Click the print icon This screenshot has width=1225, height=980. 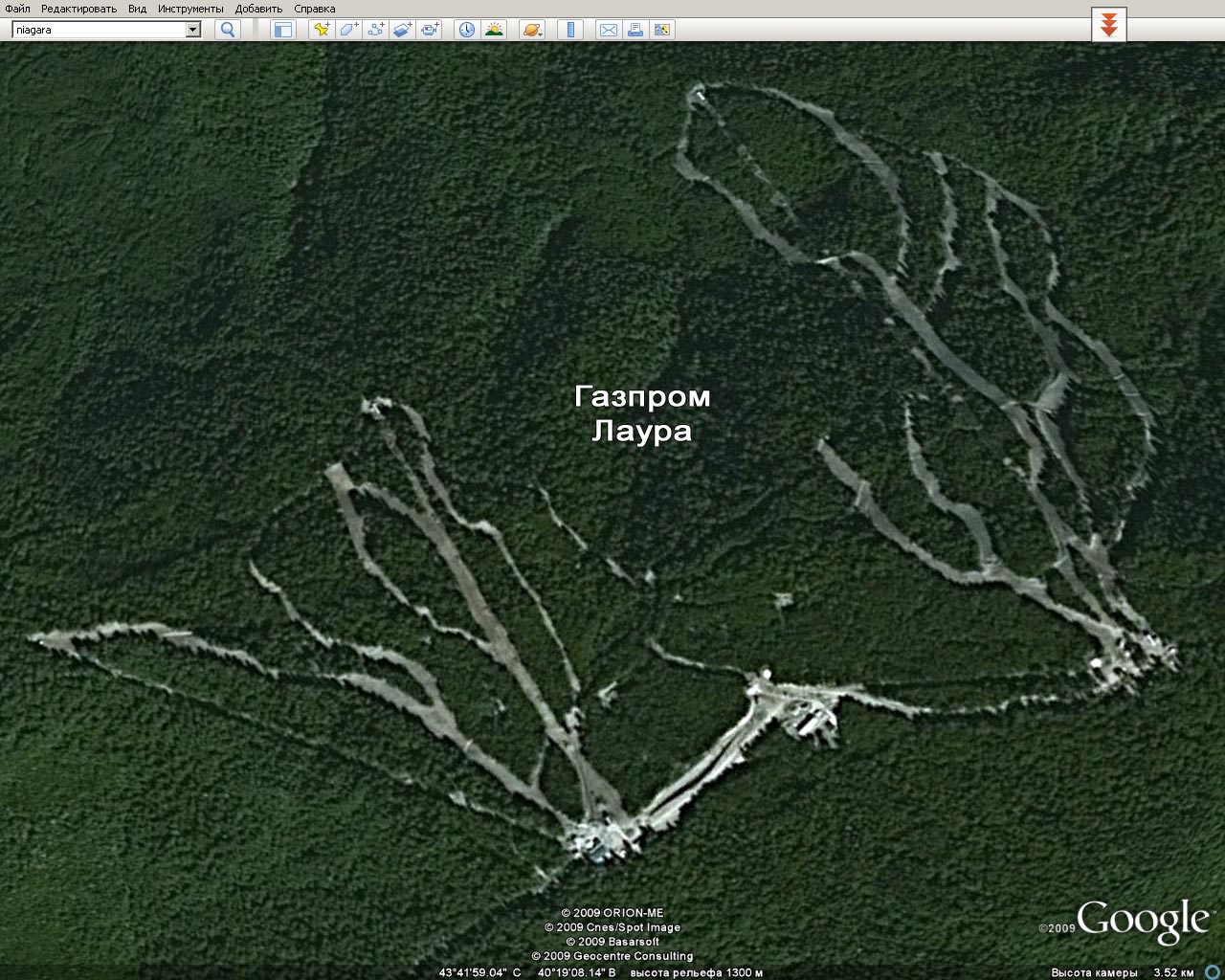635,30
